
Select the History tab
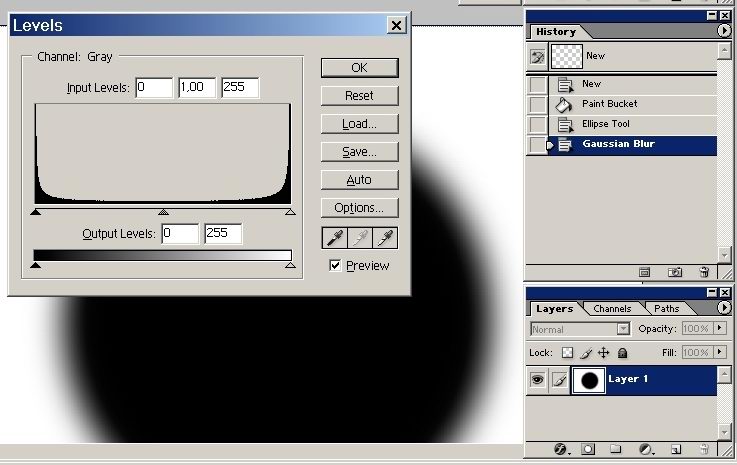coord(556,32)
